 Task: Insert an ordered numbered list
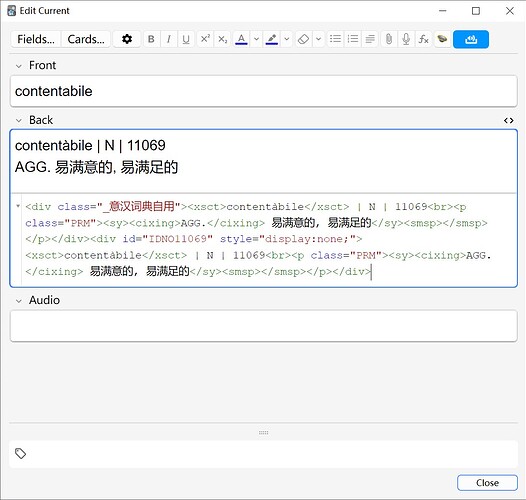tap(353, 39)
